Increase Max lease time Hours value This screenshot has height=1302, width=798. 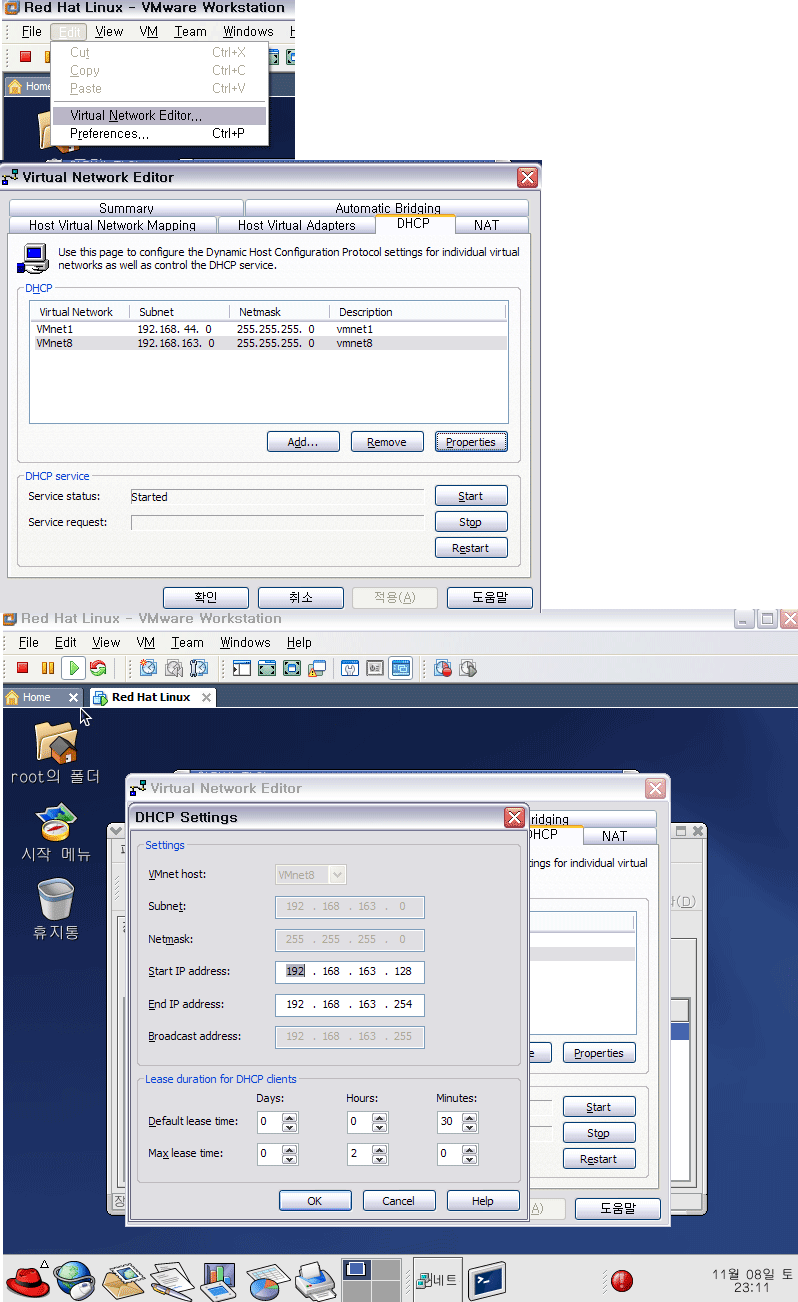380,1149
